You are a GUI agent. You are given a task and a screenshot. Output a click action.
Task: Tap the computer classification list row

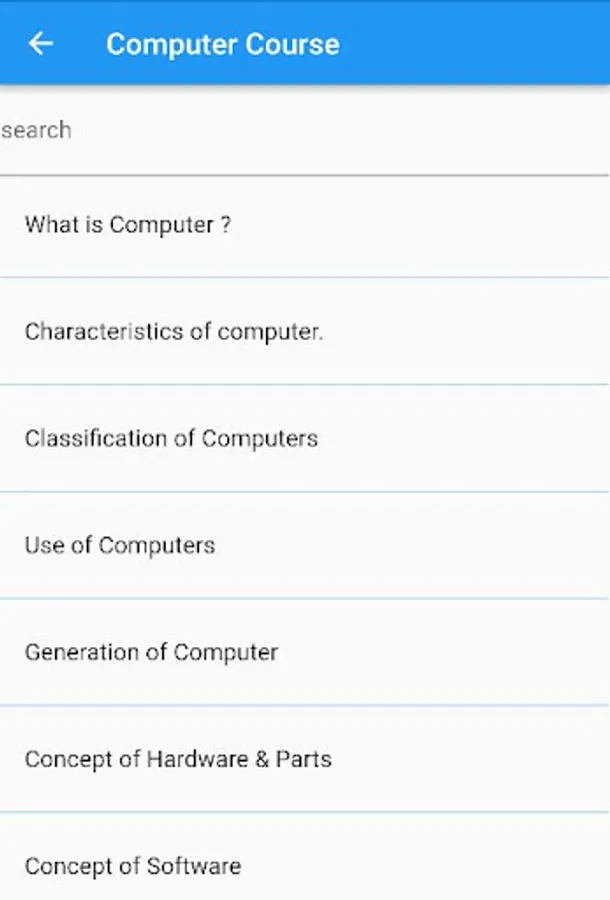(305, 439)
